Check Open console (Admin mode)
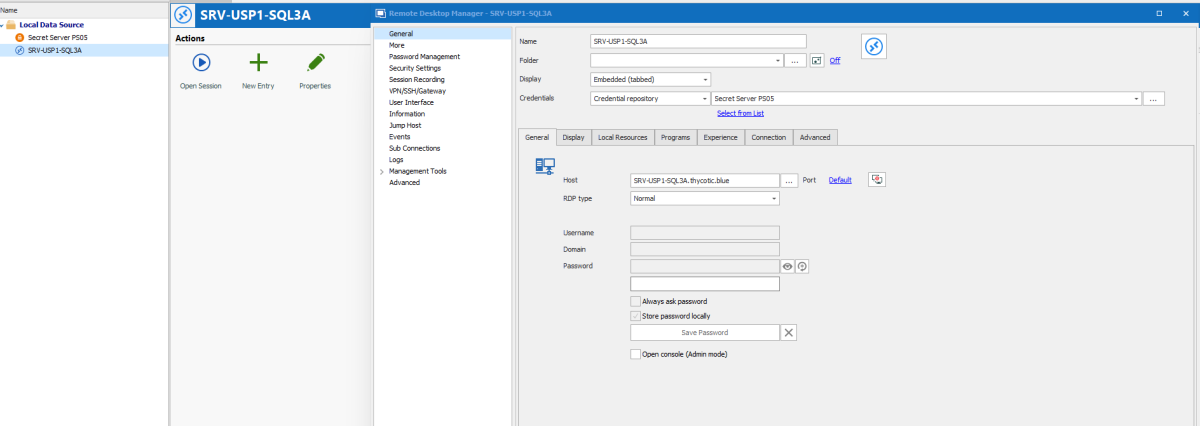The image size is (1200, 426). pyautogui.click(x=636, y=354)
